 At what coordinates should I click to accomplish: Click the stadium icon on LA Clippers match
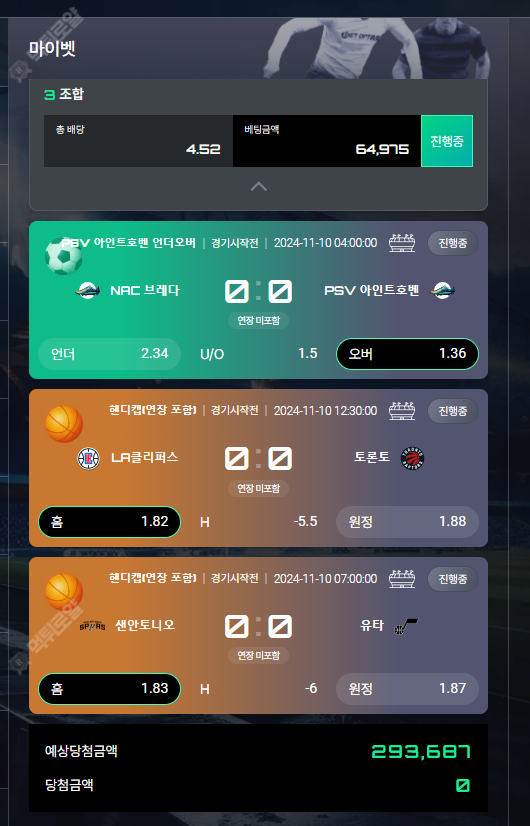pos(402,410)
